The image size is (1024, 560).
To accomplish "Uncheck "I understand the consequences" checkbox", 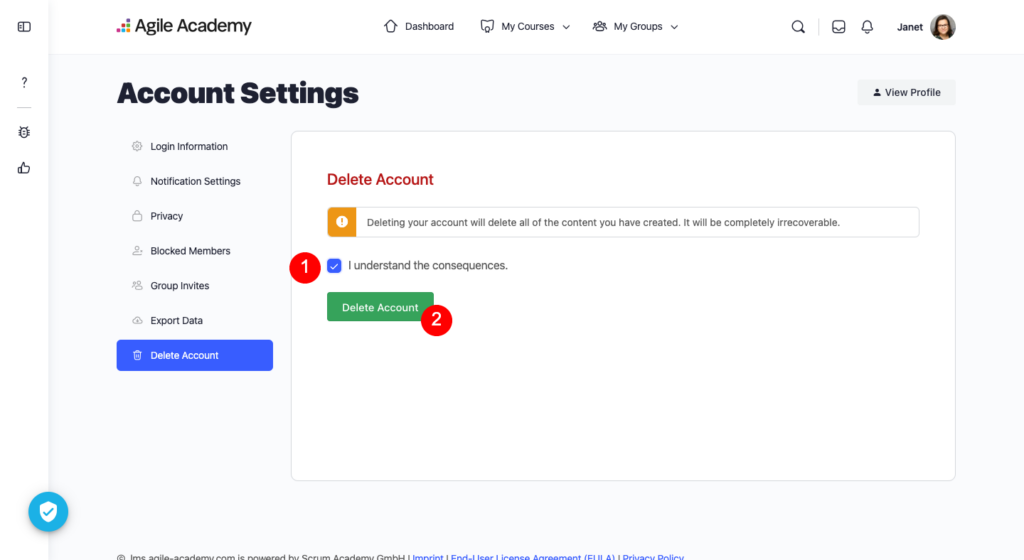I will (334, 266).
